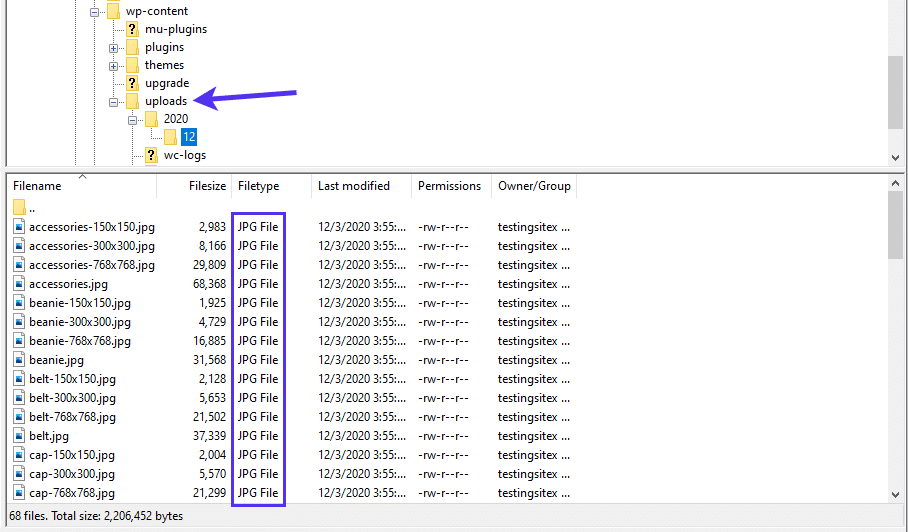The width and height of the screenshot is (908, 532).
Task: Click the wc-logs question mark folder icon
Action: 151,156
